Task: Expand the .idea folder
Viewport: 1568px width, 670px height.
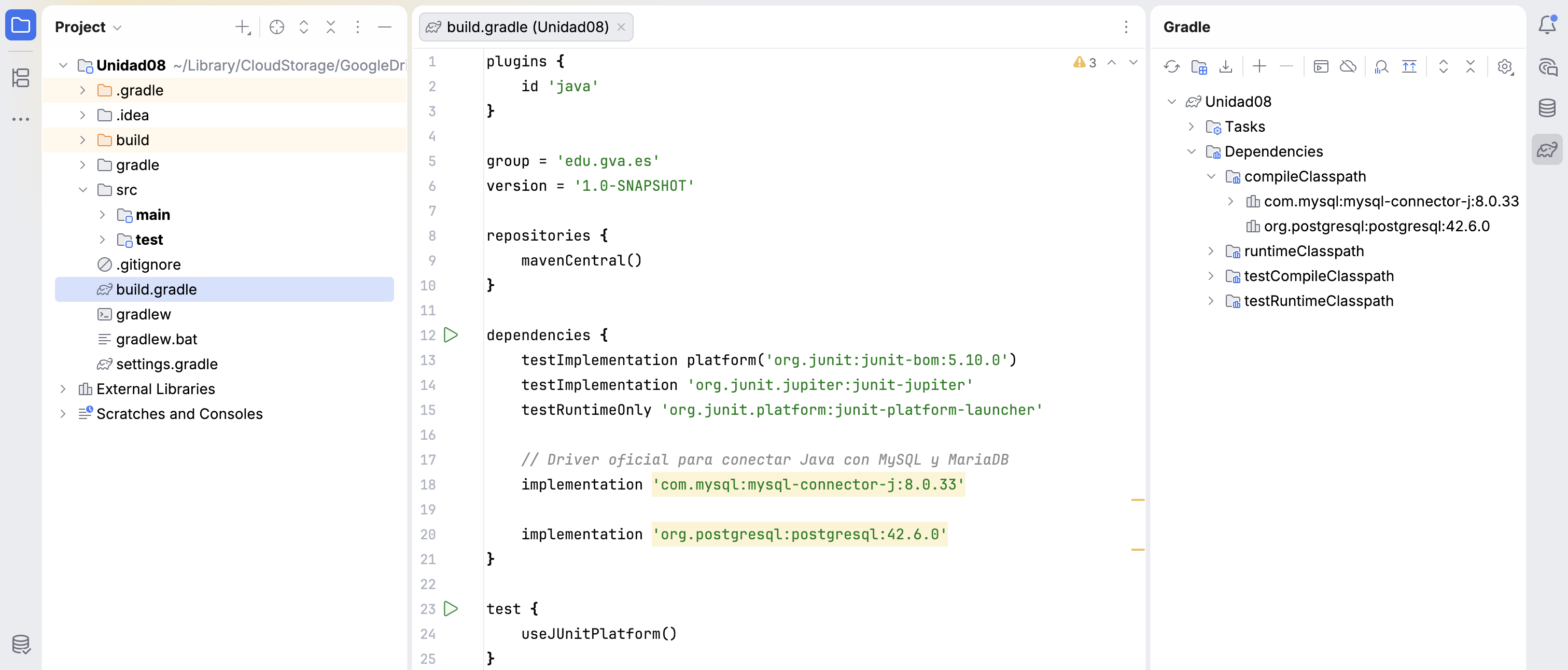Action: 83,115
